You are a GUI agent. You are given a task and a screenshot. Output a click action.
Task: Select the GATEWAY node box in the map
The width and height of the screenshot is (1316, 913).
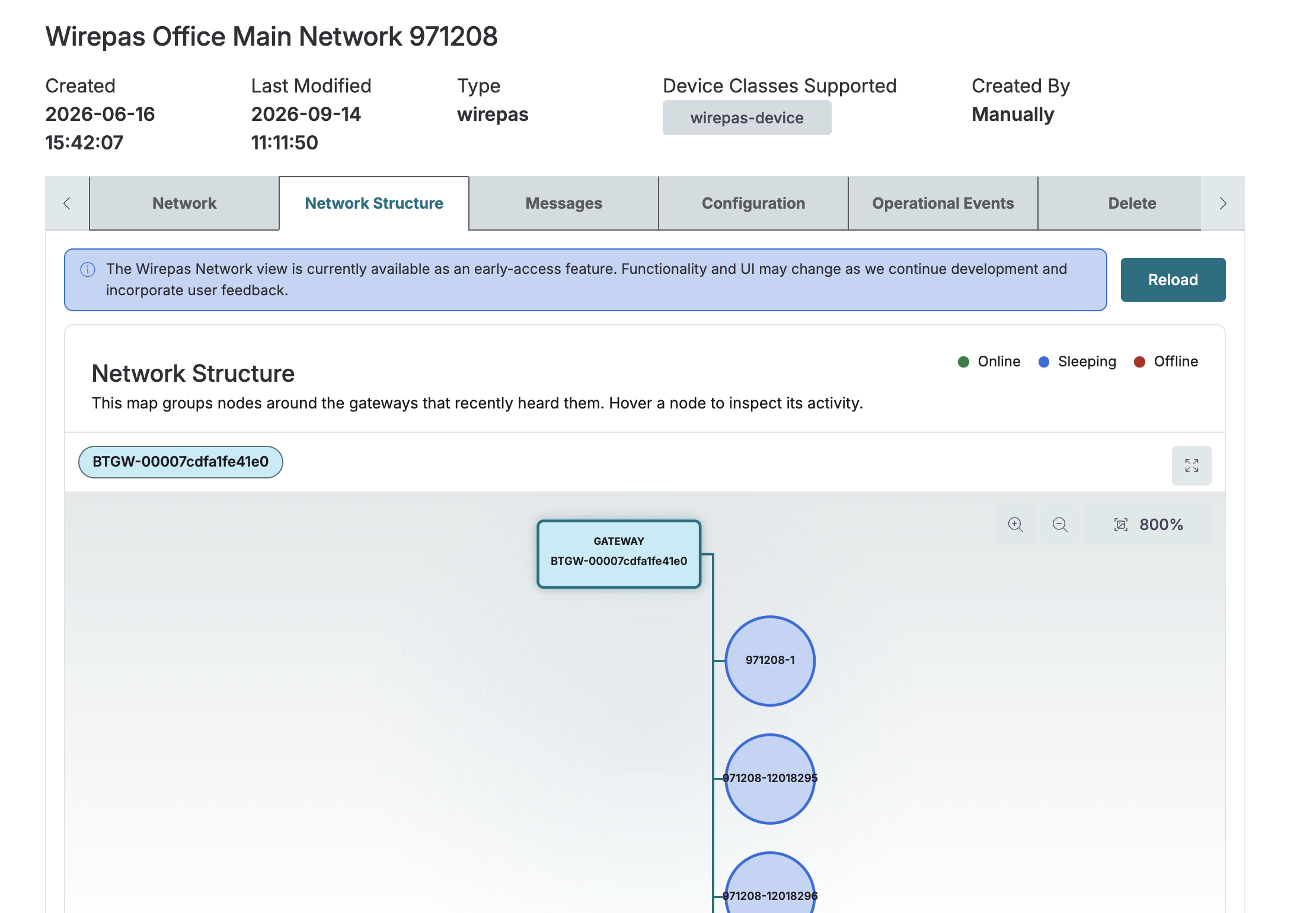coord(619,554)
